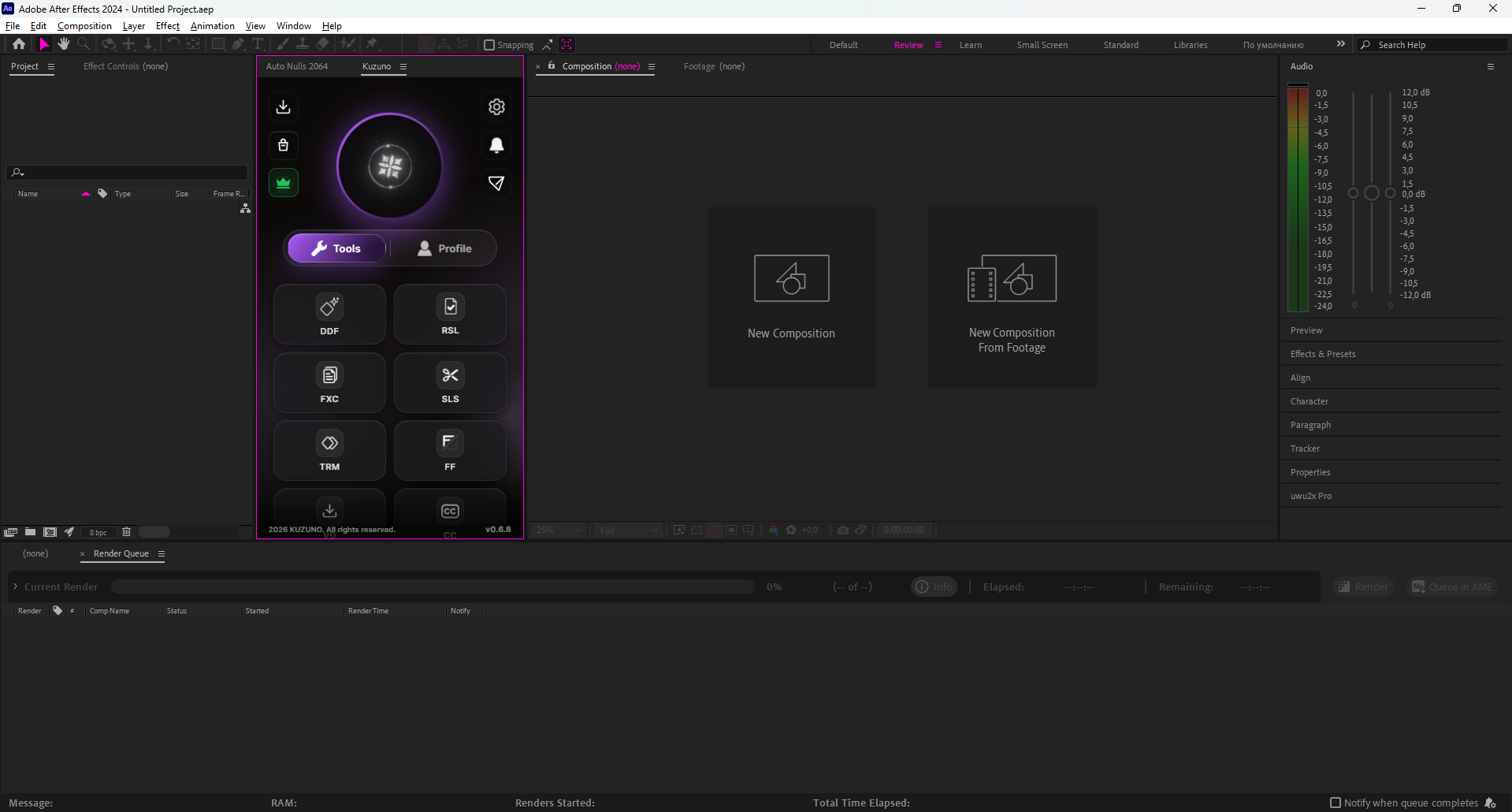Open the FF tool in Kuzuno

pos(450,451)
